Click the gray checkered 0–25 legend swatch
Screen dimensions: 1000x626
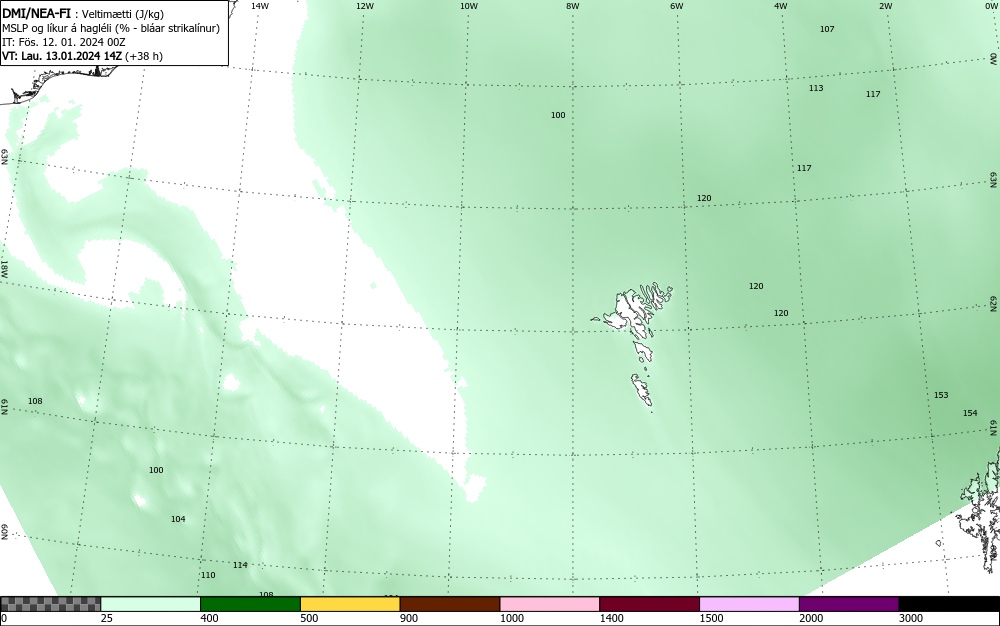[x=50, y=604]
